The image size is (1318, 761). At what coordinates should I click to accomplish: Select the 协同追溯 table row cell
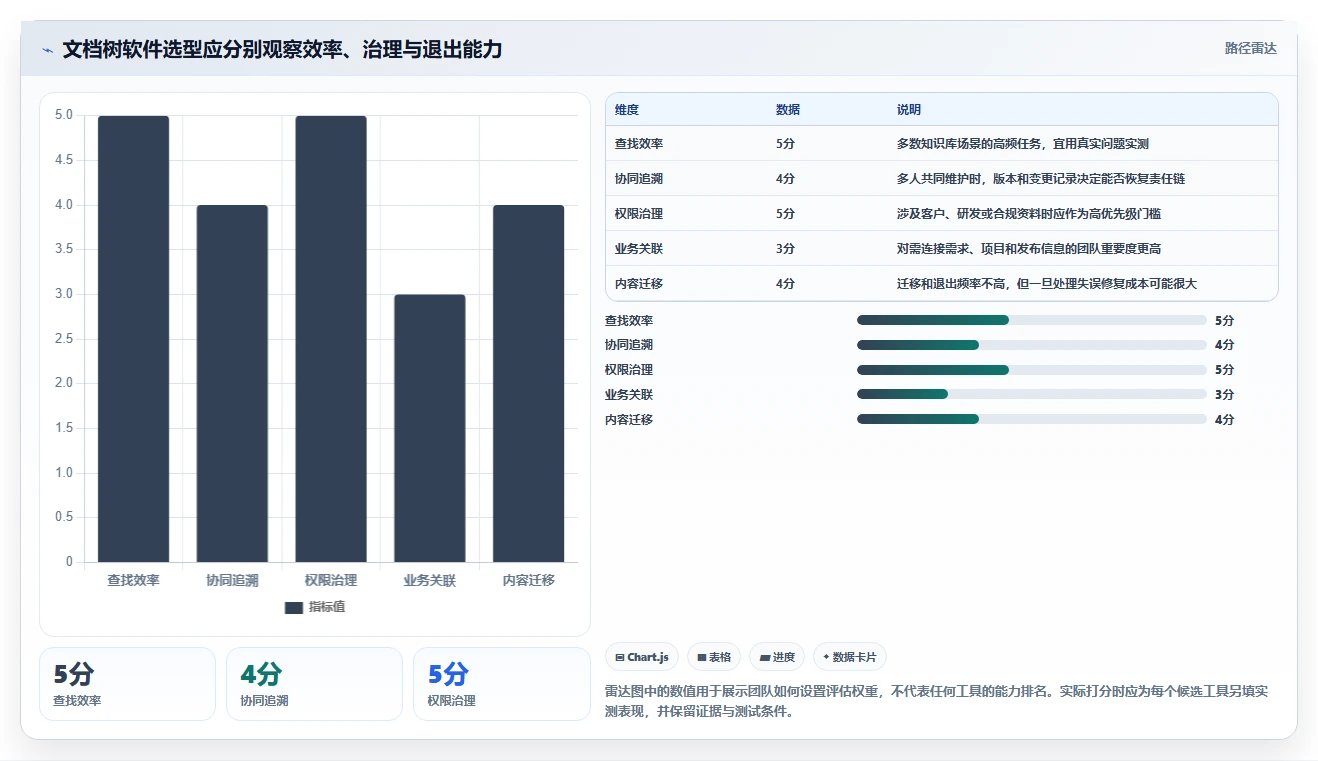(639, 179)
